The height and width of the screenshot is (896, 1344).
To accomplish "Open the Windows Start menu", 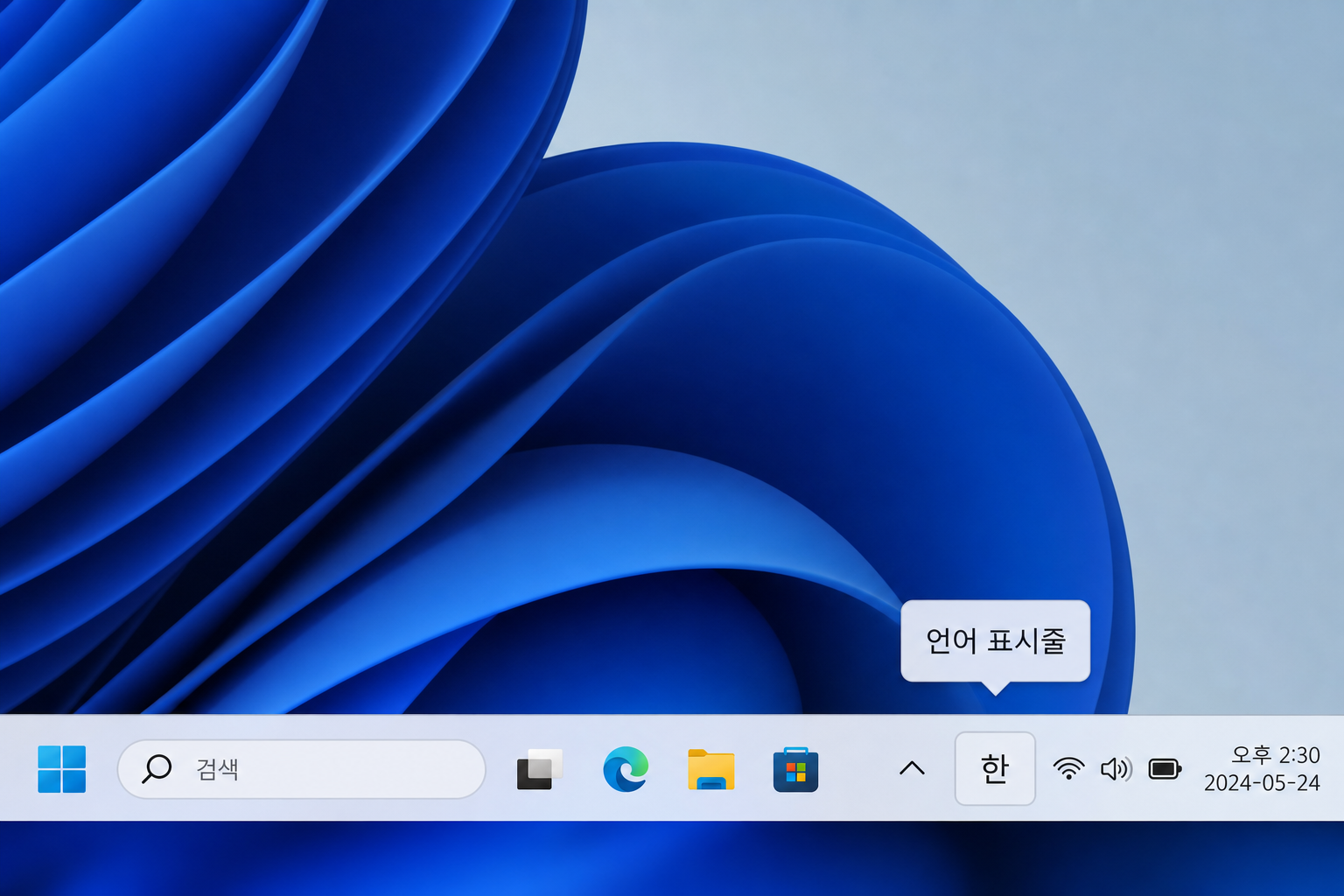I will [62, 769].
